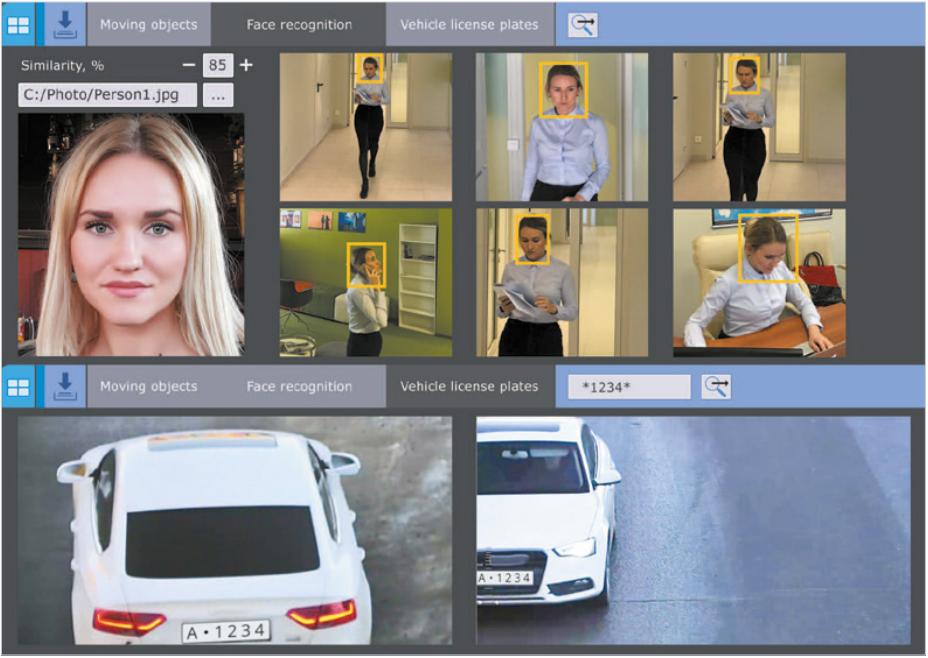Image resolution: width=928 pixels, height=658 pixels.
Task: Open file browser with the "..." button
Action: tap(218, 95)
